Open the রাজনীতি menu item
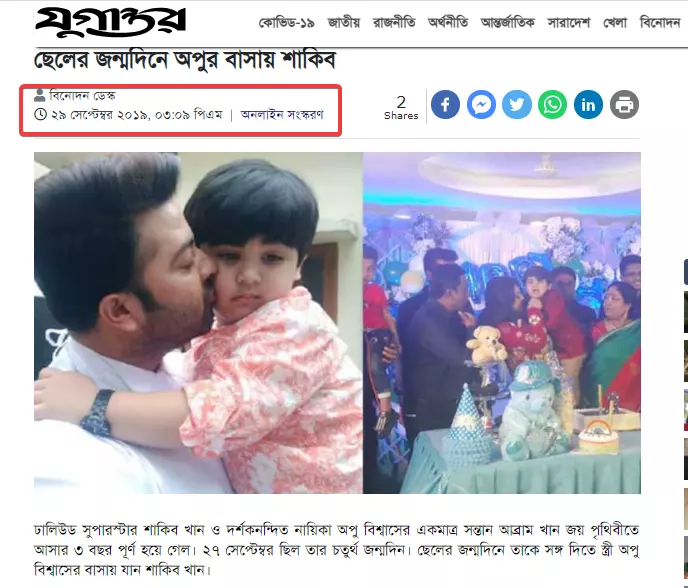The width and height of the screenshot is (688, 588). pyautogui.click(x=394, y=22)
